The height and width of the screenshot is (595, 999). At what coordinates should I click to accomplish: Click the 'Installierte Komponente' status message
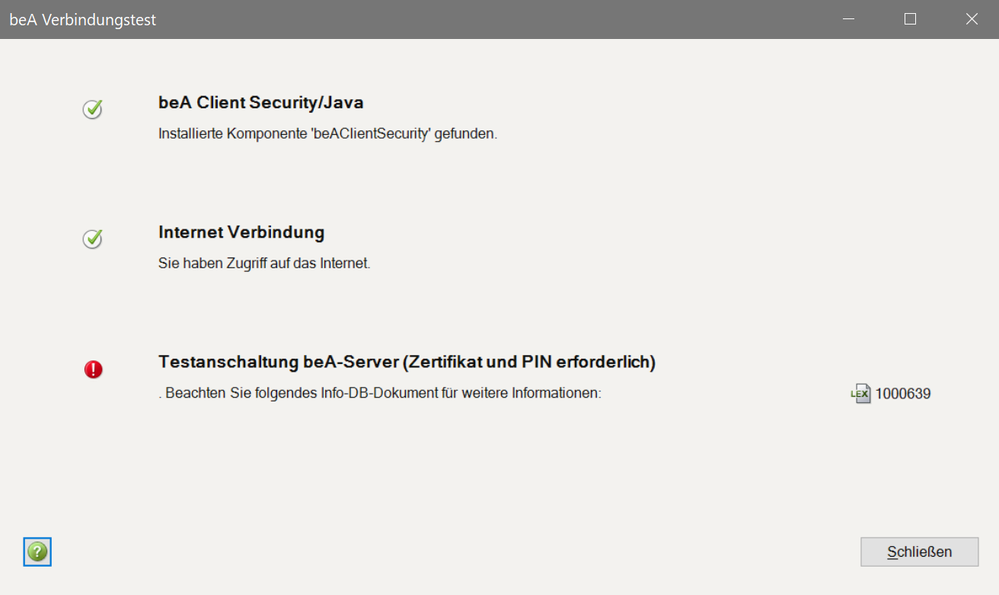327,133
